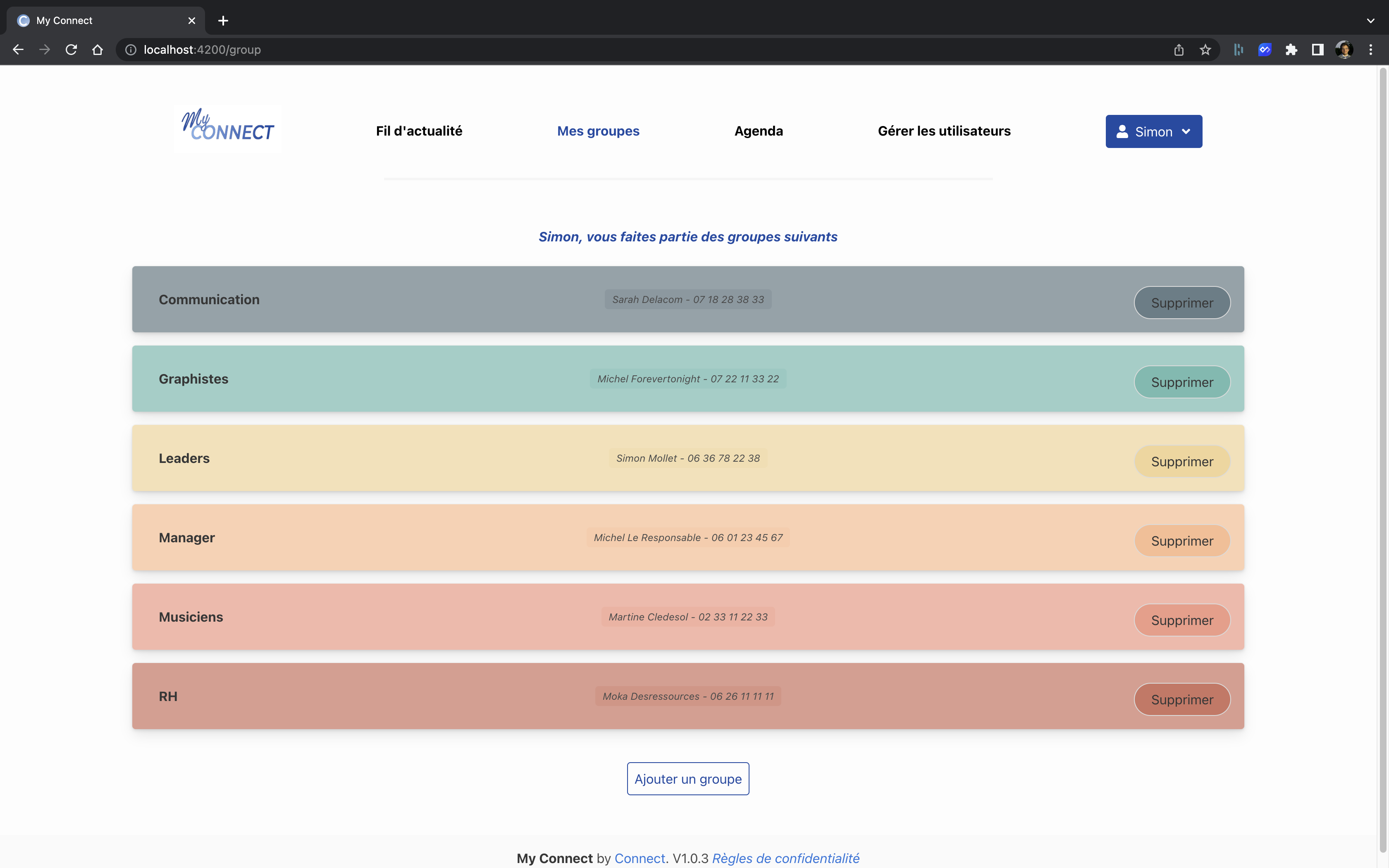Open the three-dot browser menu

tap(1371, 49)
